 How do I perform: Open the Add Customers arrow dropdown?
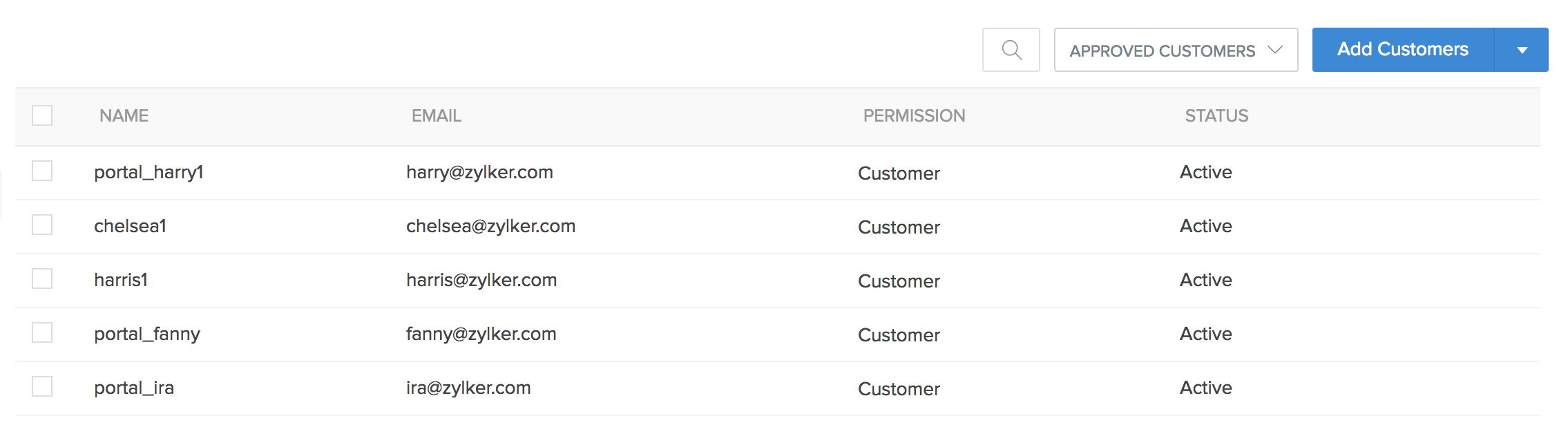click(1522, 50)
